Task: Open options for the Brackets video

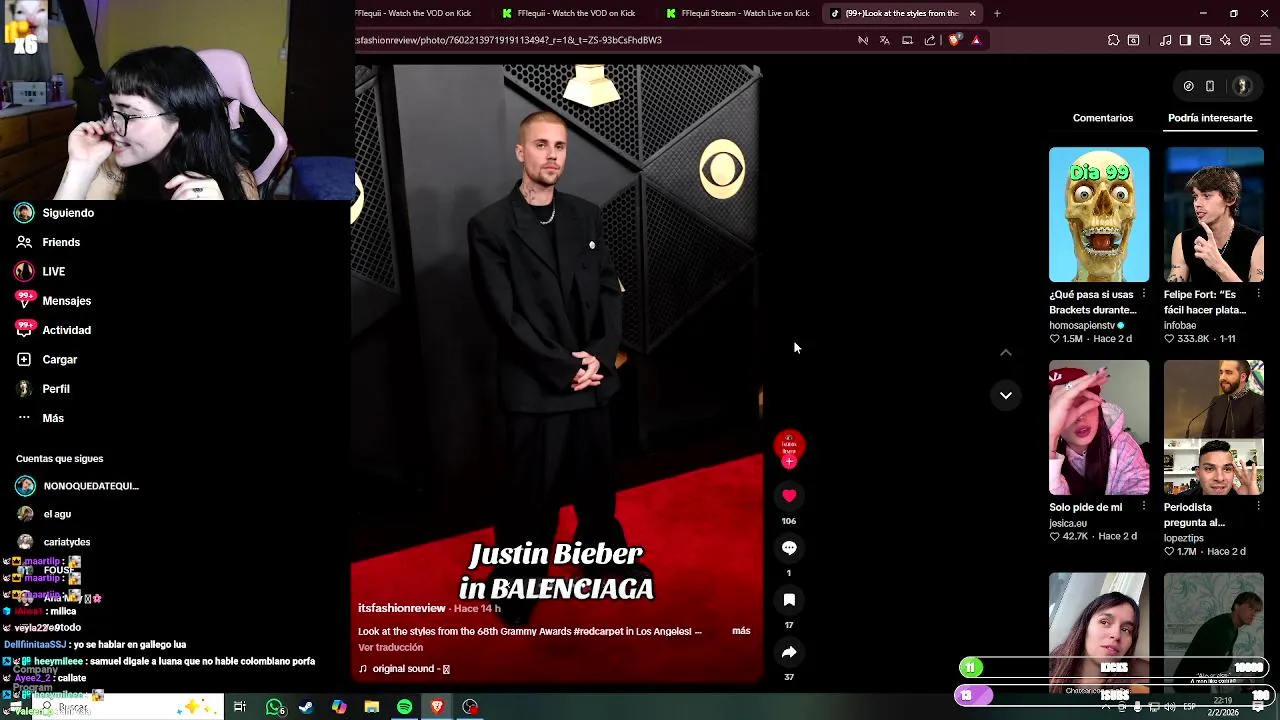Action: click(1144, 294)
